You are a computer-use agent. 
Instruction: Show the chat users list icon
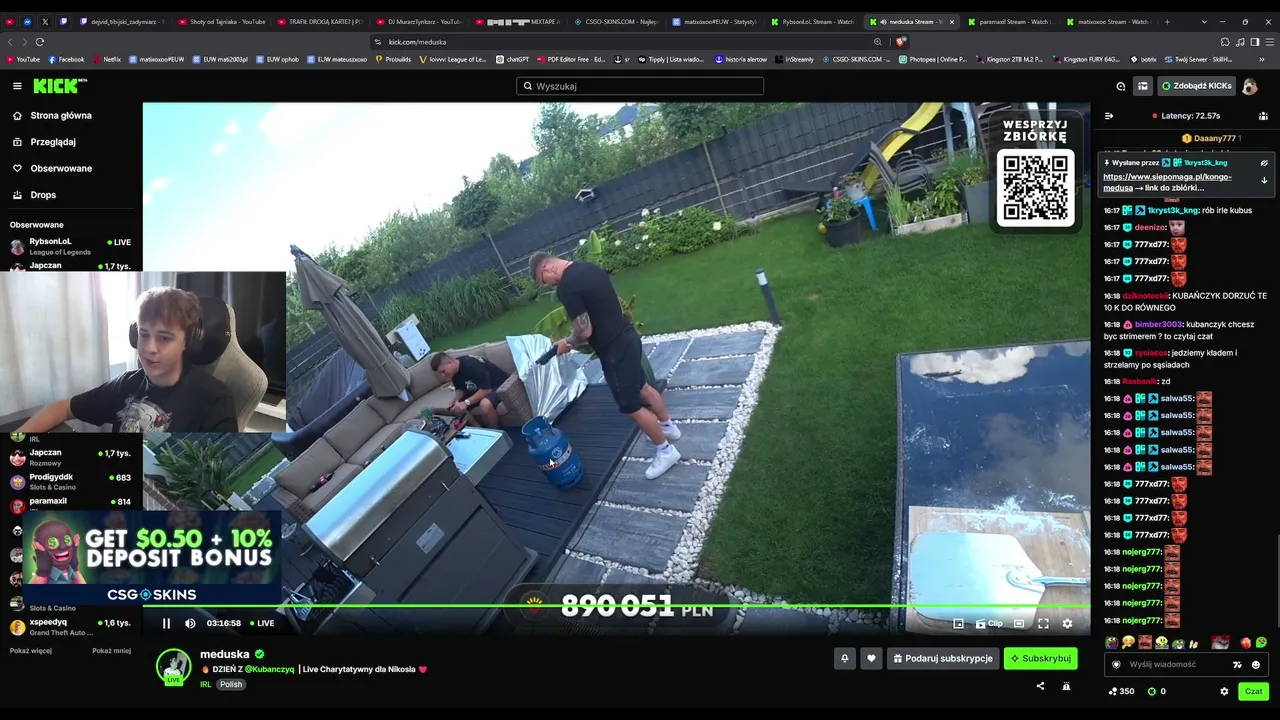click(x=1261, y=116)
